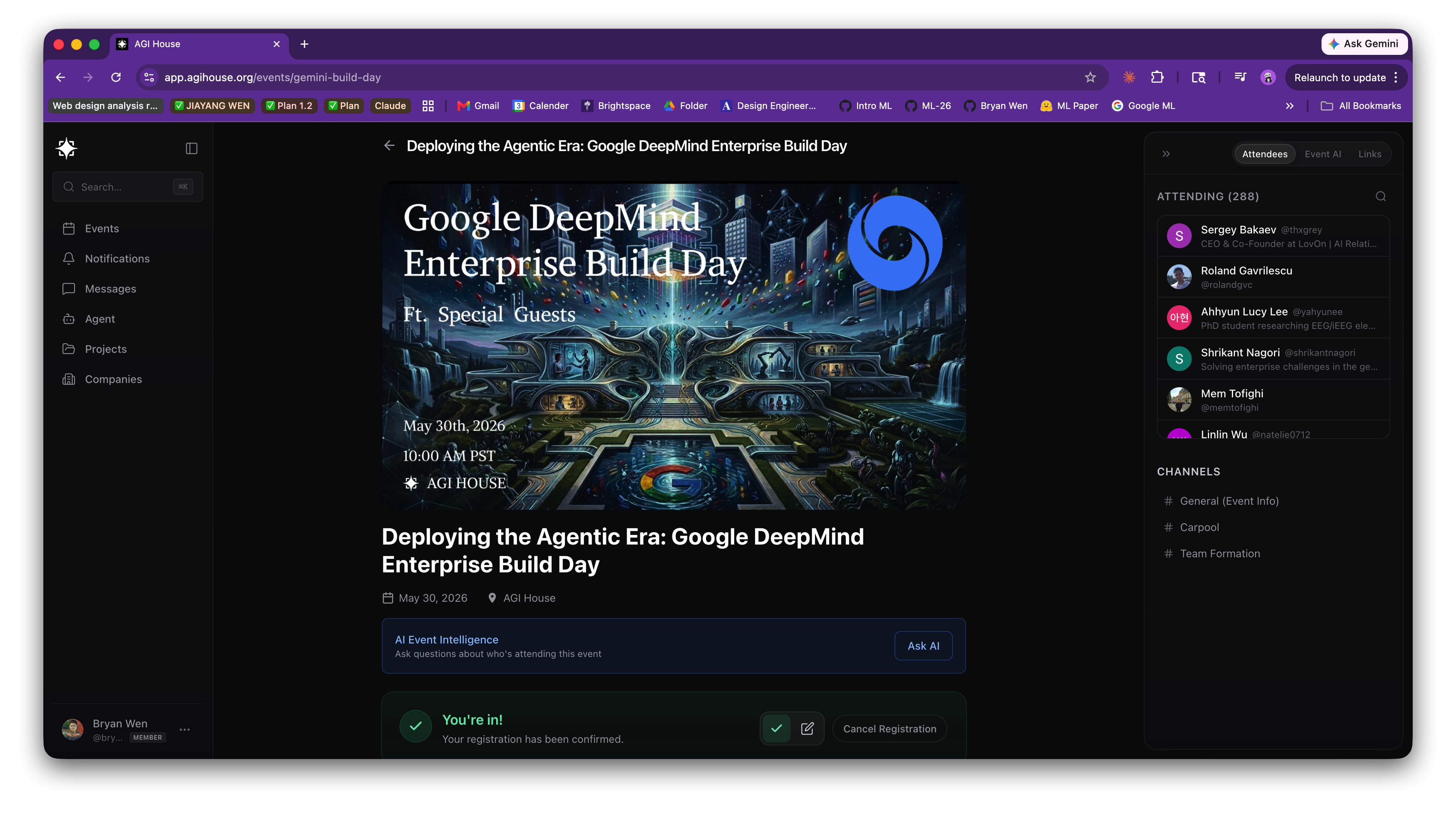Open Shrikant Nagori attendee row
This screenshot has width=1456, height=817.
click(1274, 359)
